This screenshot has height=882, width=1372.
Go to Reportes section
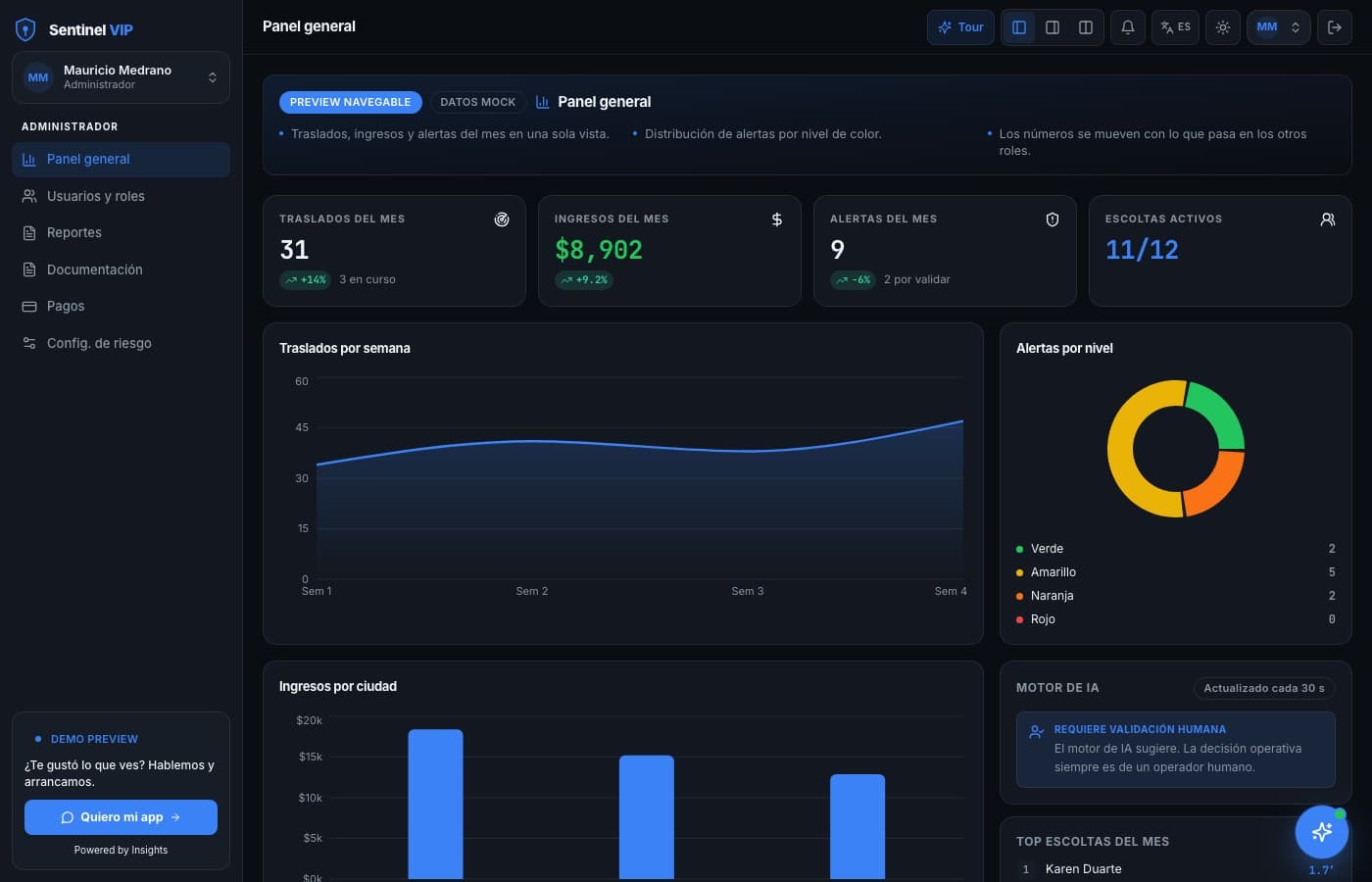click(121, 233)
